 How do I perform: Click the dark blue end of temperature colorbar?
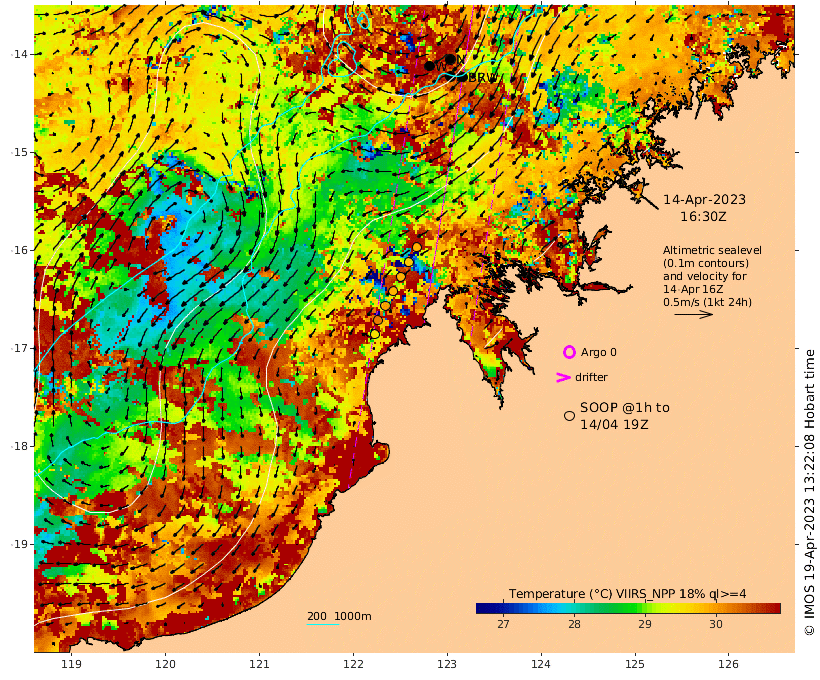coord(484,608)
